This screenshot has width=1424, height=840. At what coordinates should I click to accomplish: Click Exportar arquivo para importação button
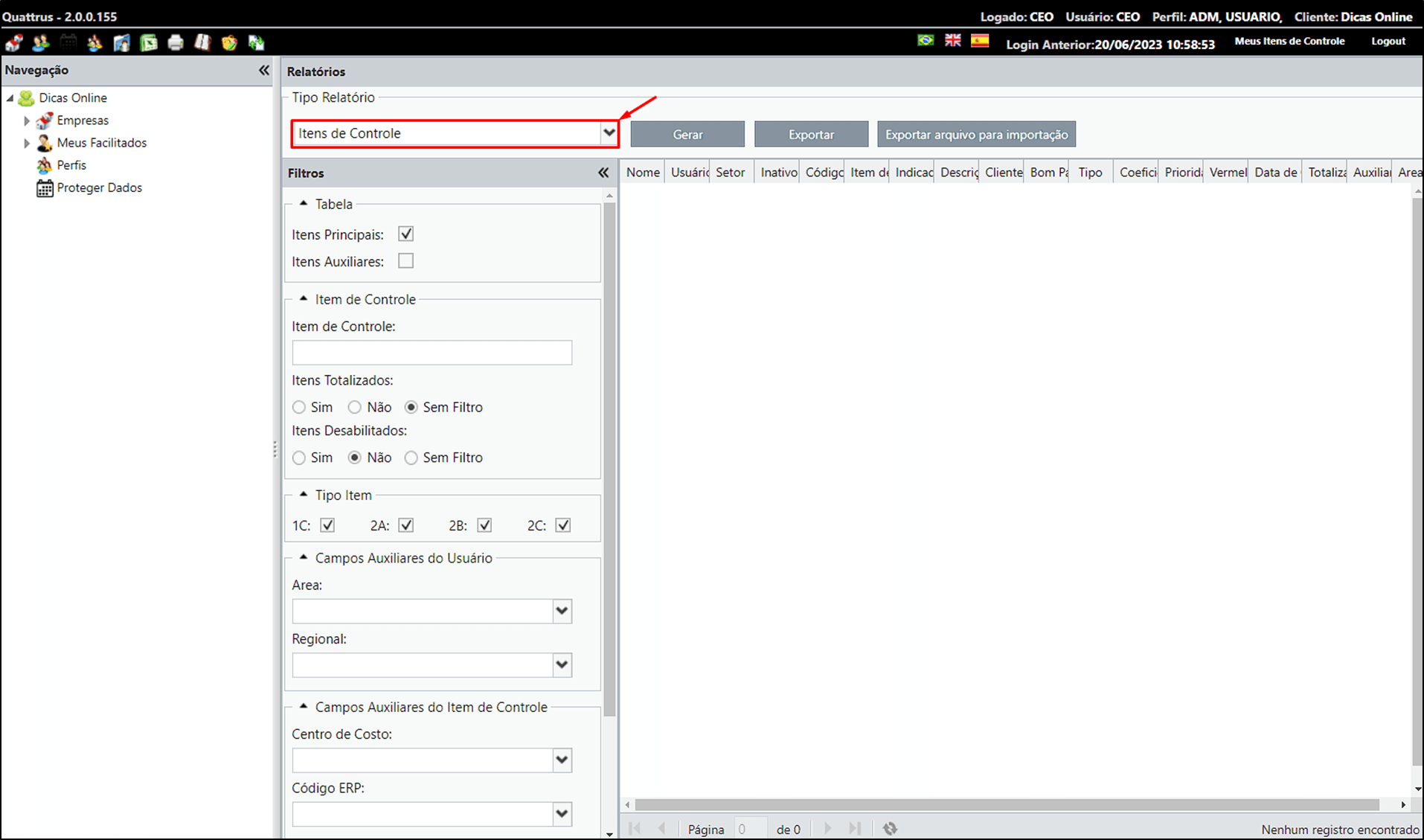coord(976,135)
